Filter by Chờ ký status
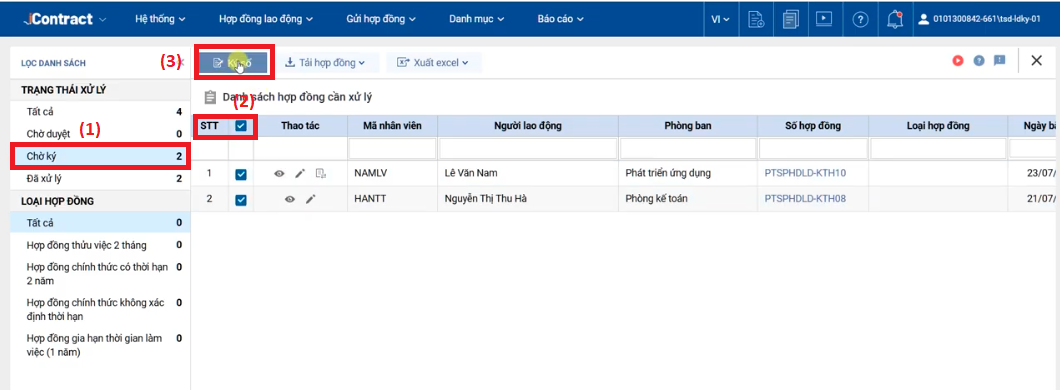This screenshot has height=390, width=1060. [x=100, y=156]
